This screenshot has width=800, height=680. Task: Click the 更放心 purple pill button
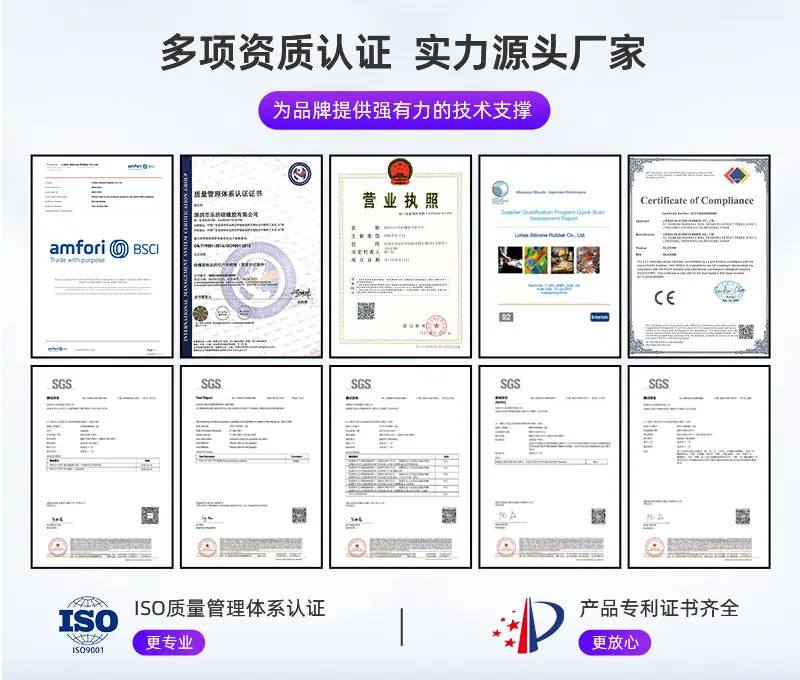tap(615, 642)
